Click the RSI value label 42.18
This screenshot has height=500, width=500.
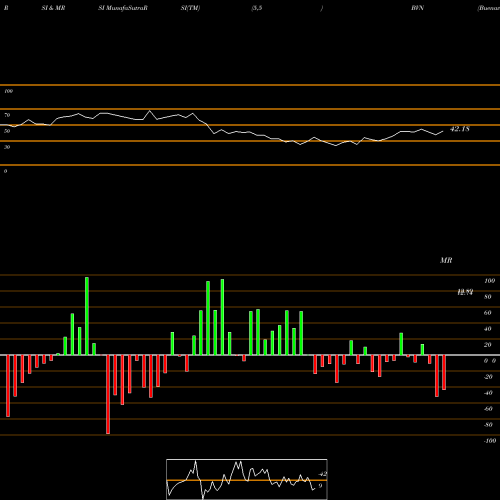tap(460, 129)
